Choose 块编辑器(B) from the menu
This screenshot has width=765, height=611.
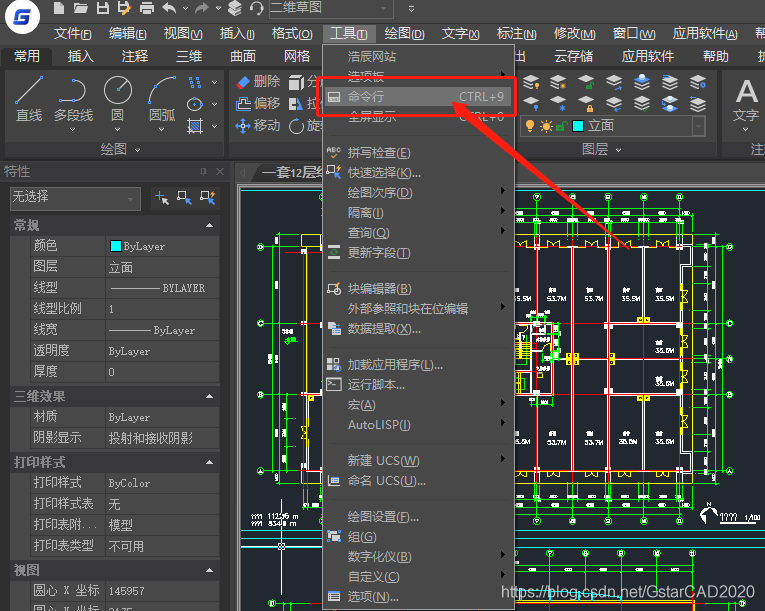[418, 289]
